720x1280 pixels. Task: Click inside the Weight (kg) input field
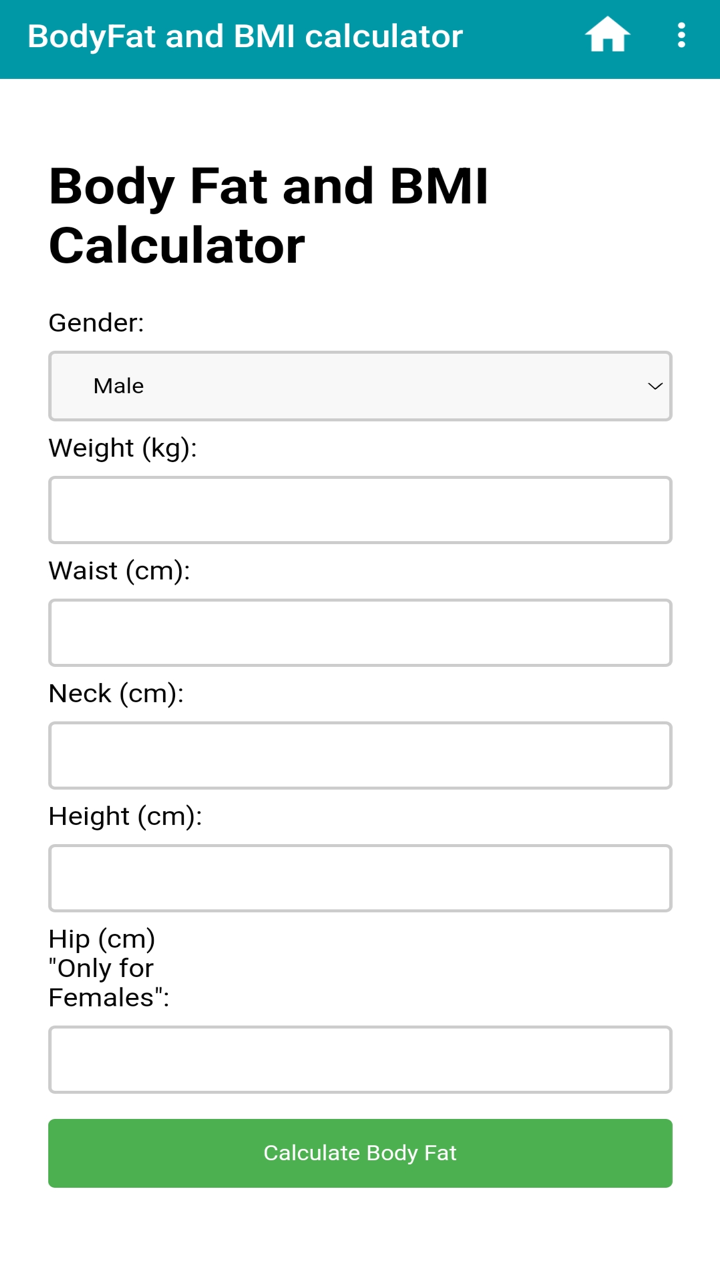(x=360, y=510)
